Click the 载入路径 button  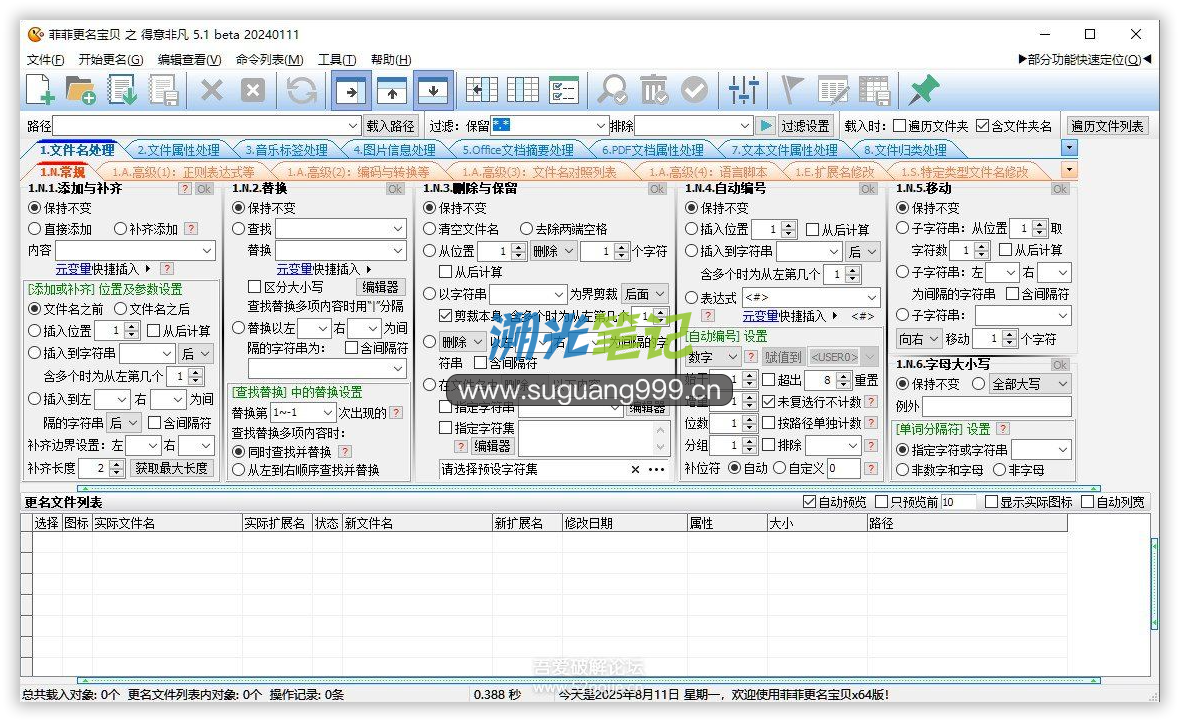click(x=390, y=126)
